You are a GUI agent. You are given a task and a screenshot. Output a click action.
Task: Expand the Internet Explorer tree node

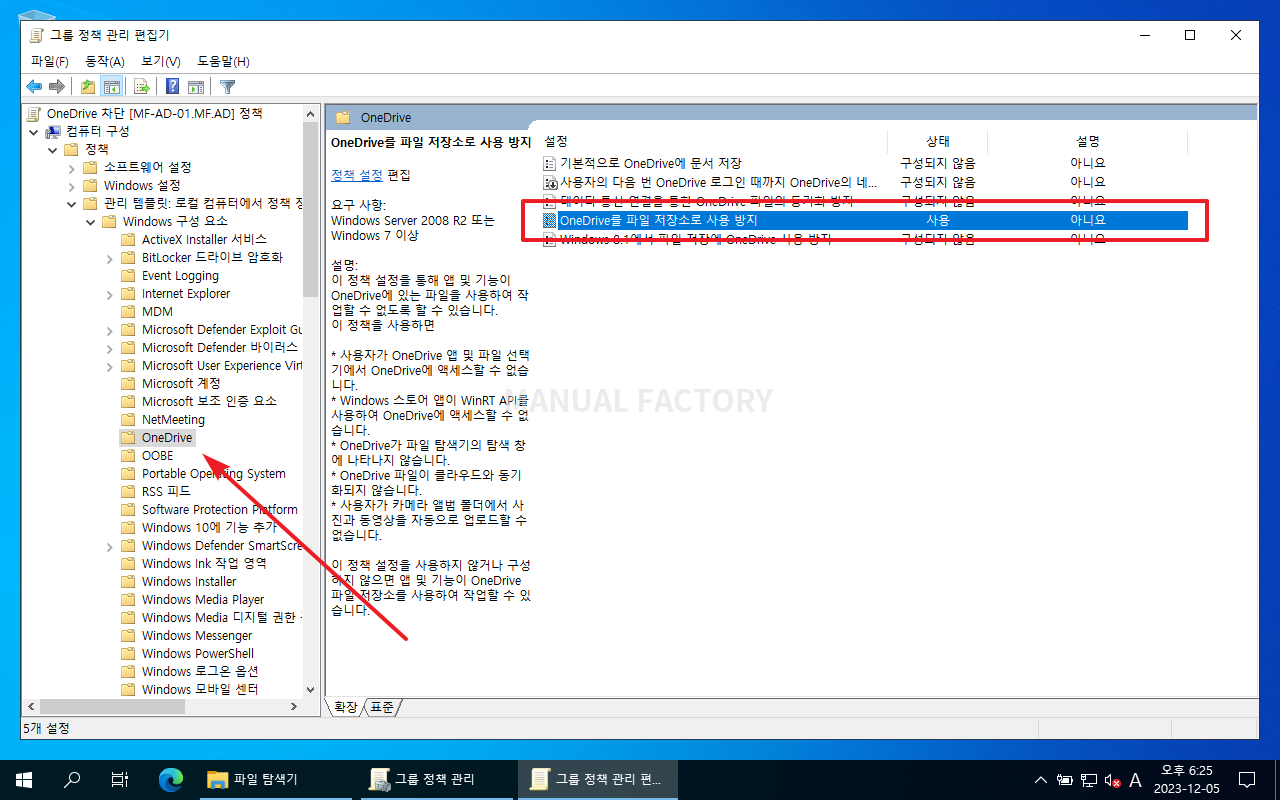pos(109,294)
